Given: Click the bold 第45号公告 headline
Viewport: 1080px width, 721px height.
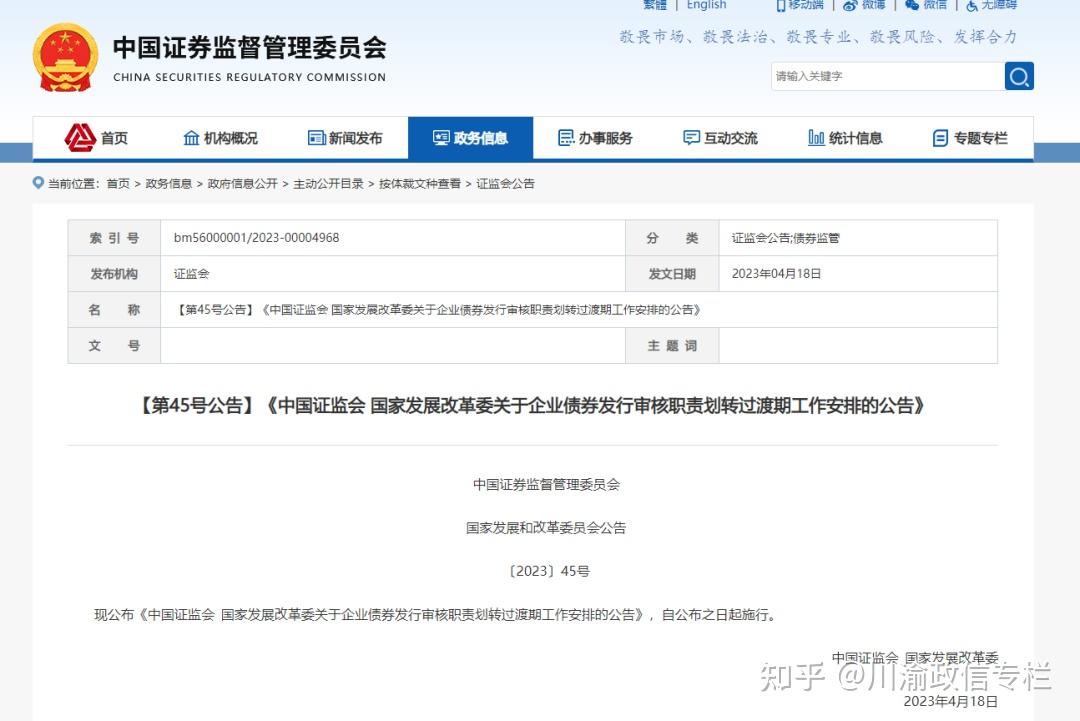Looking at the screenshot, I should pyautogui.click(x=532, y=405).
